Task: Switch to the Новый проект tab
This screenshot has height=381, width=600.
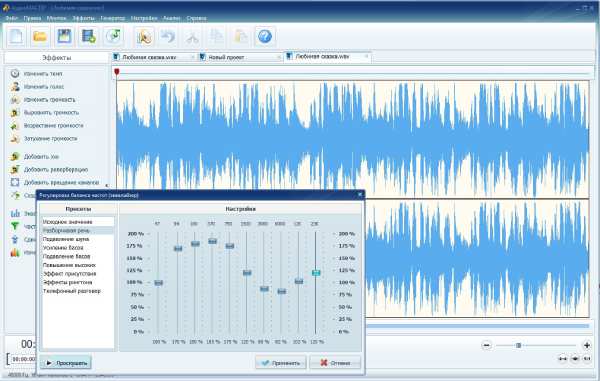Action: (240, 57)
